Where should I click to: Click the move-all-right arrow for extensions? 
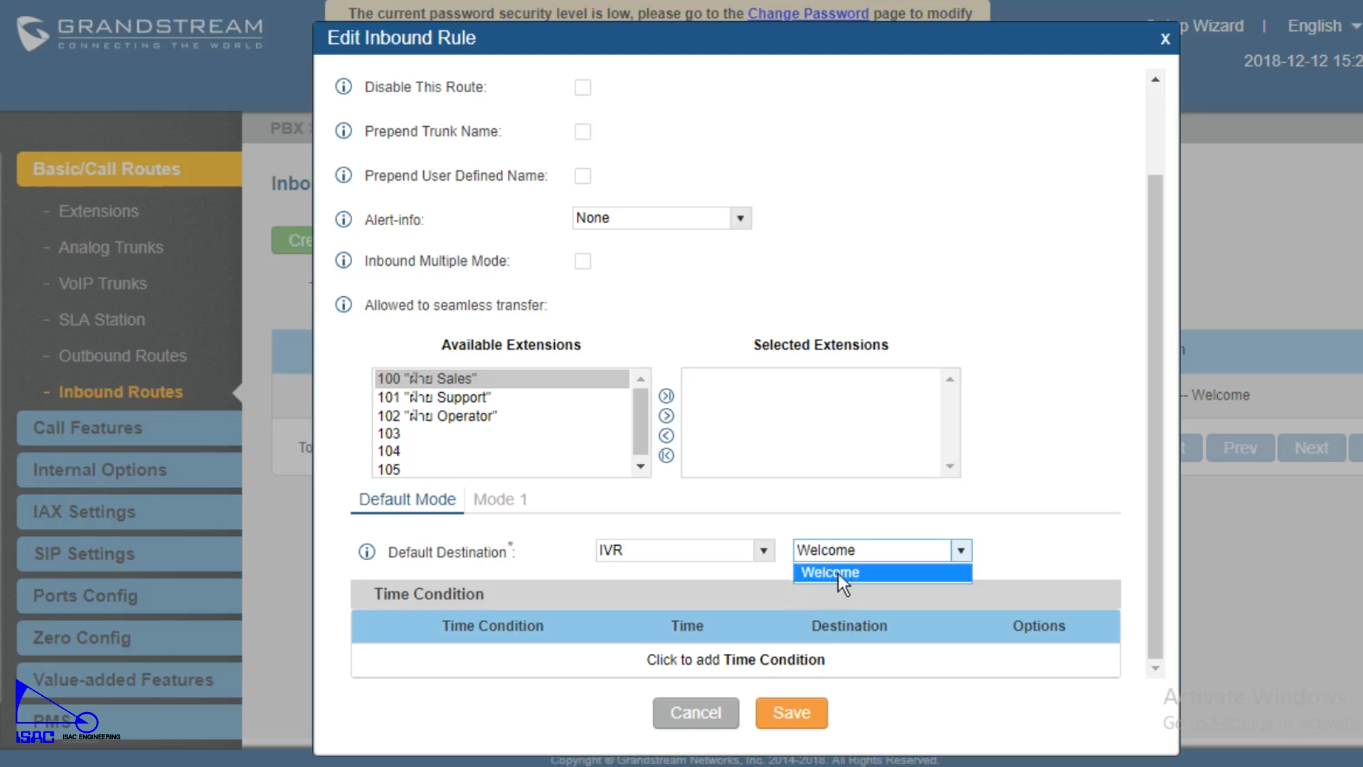point(666,396)
